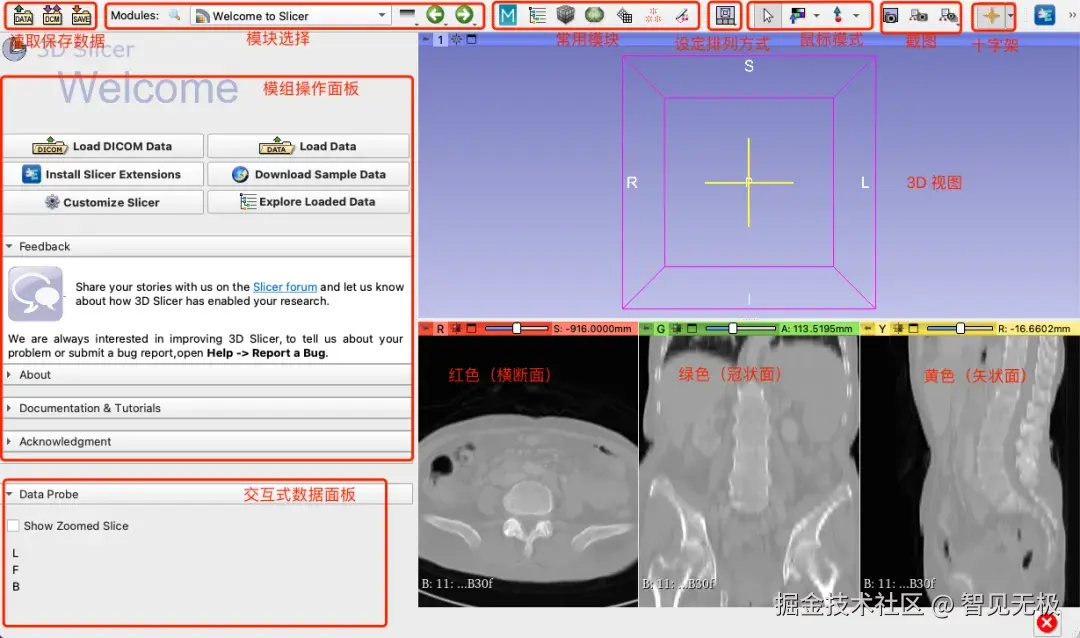Adjust the yellow slice offset slider

(x=960, y=329)
